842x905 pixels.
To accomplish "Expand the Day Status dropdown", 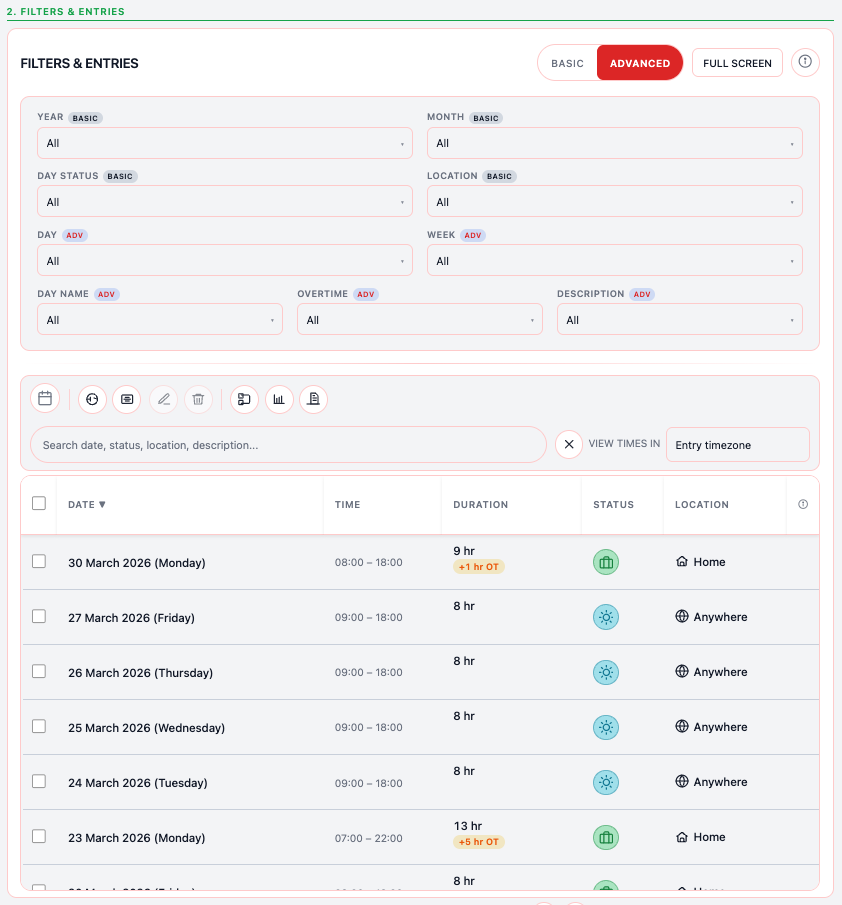I will click(225, 202).
